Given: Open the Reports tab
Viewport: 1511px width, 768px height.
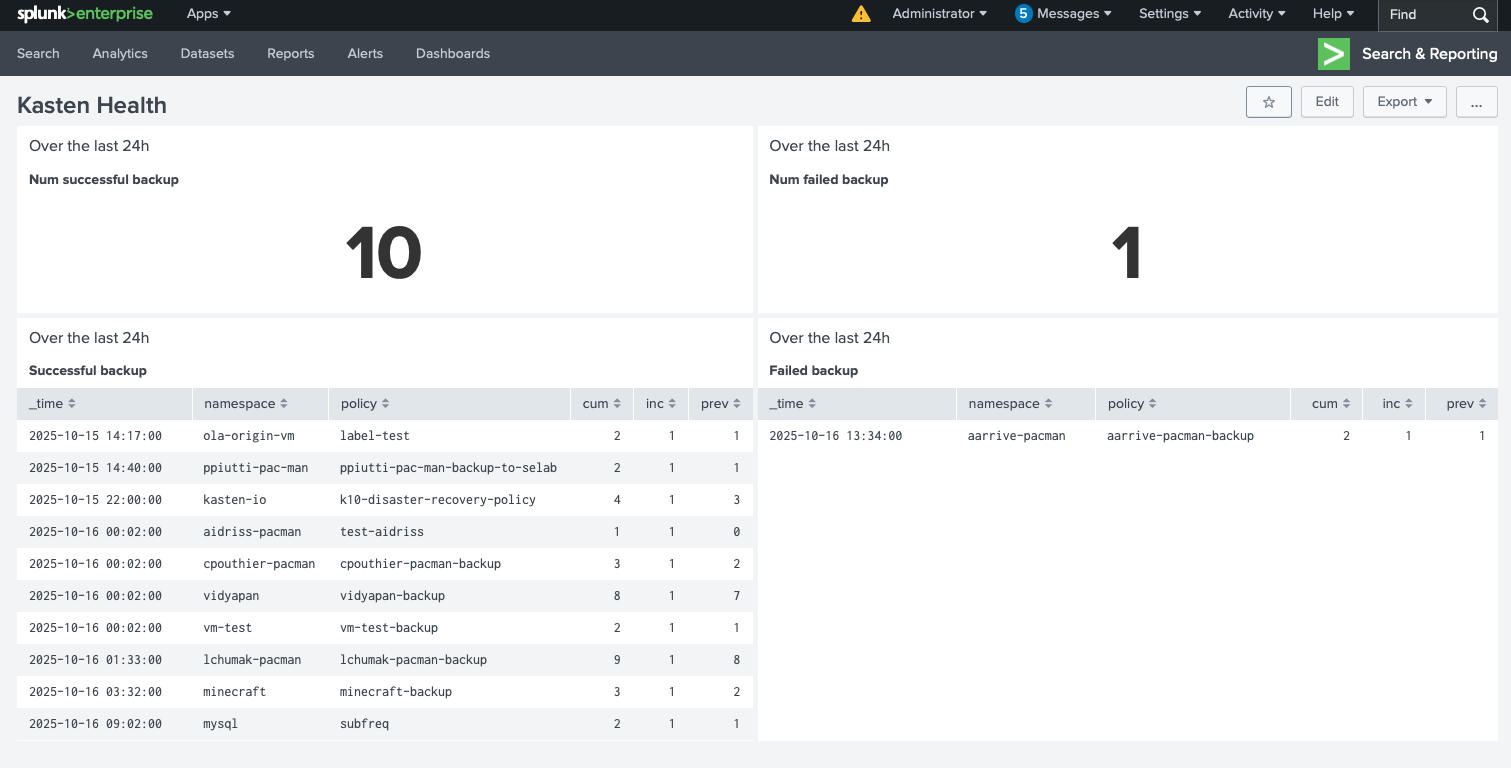Looking at the screenshot, I should tap(291, 54).
